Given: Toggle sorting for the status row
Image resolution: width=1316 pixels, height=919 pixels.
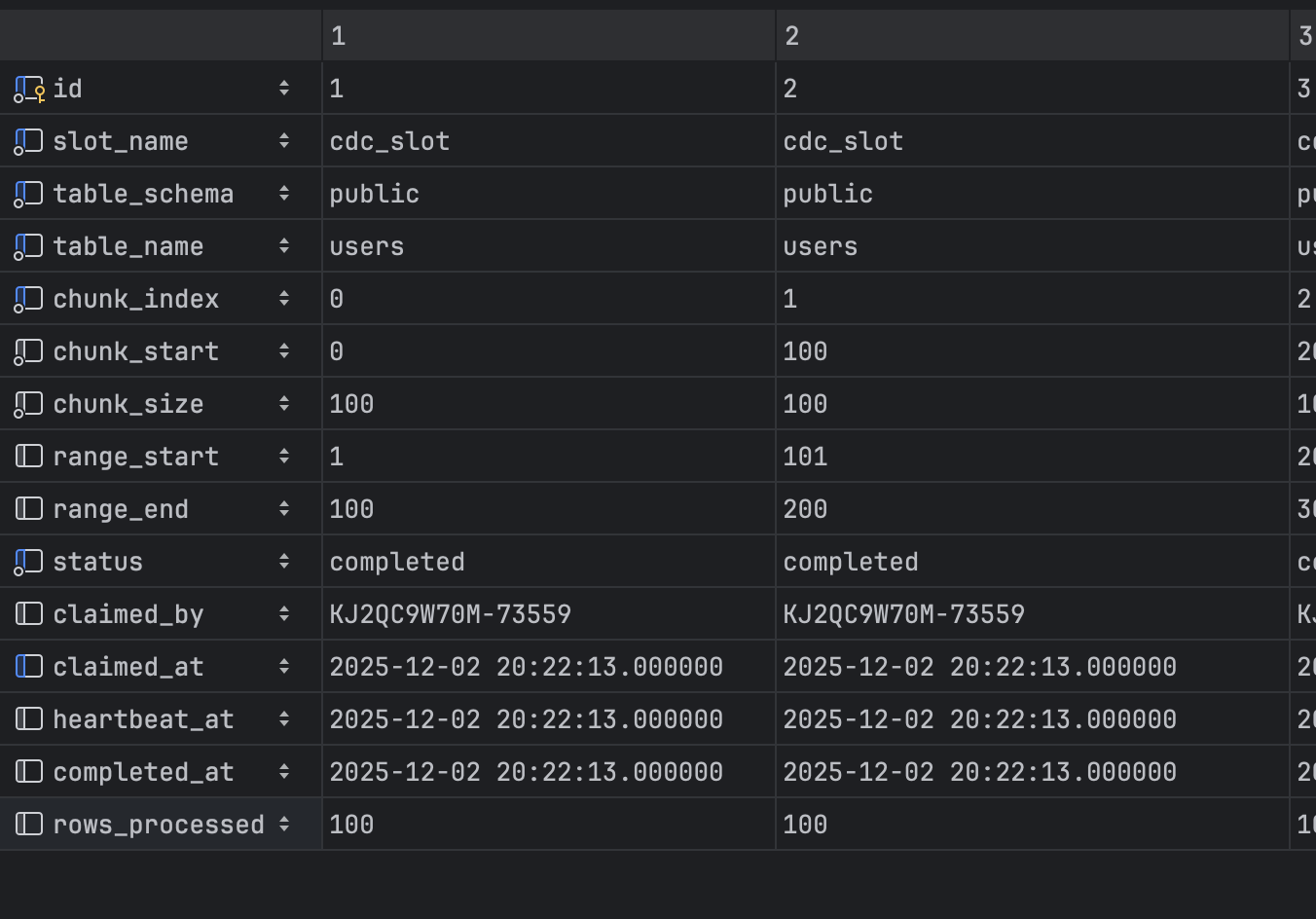Looking at the screenshot, I should tap(283, 561).
